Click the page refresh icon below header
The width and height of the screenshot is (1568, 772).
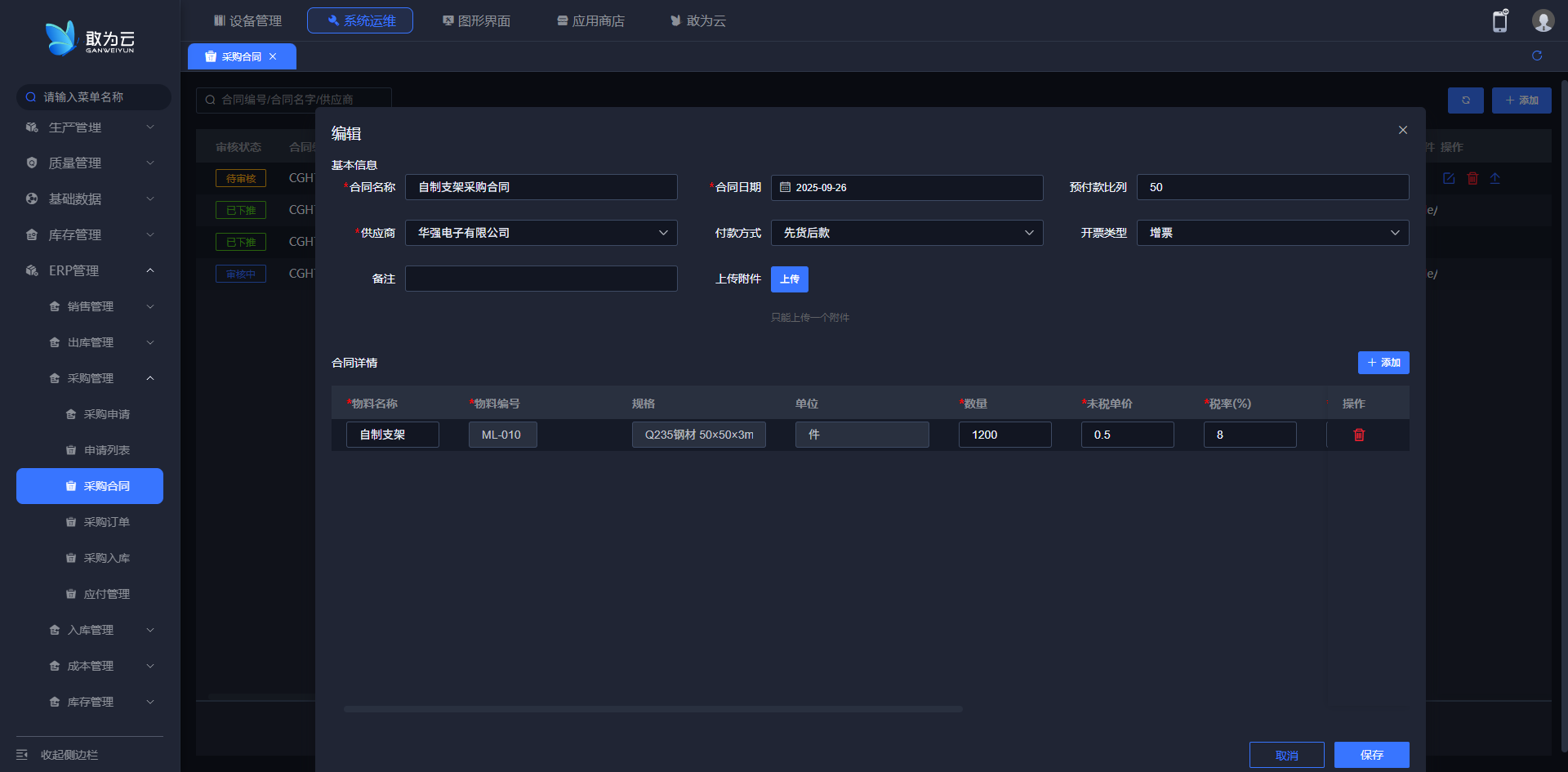pyautogui.click(x=1537, y=56)
